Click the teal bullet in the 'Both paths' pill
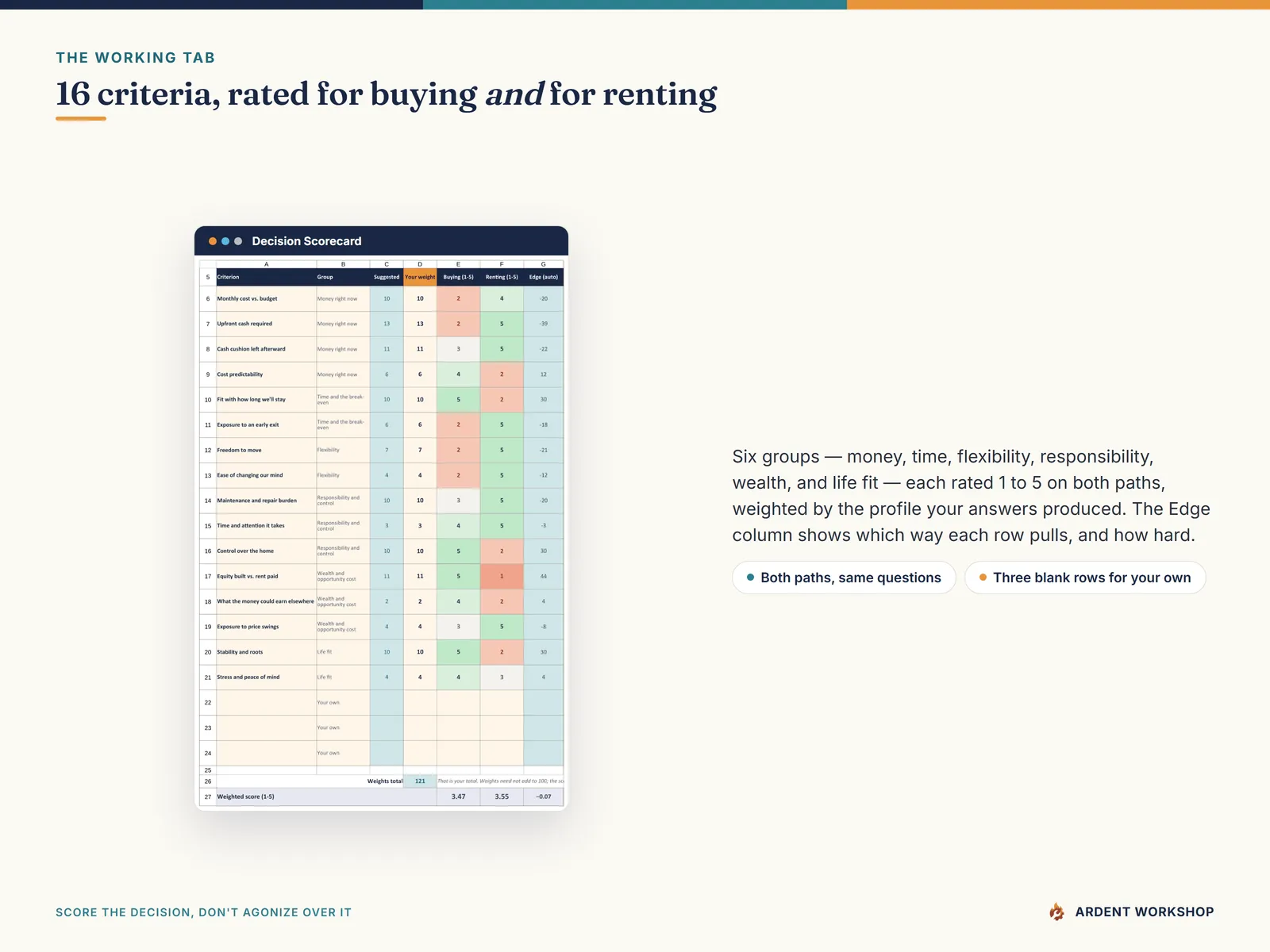The width and height of the screenshot is (1270, 952). [750, 578]
